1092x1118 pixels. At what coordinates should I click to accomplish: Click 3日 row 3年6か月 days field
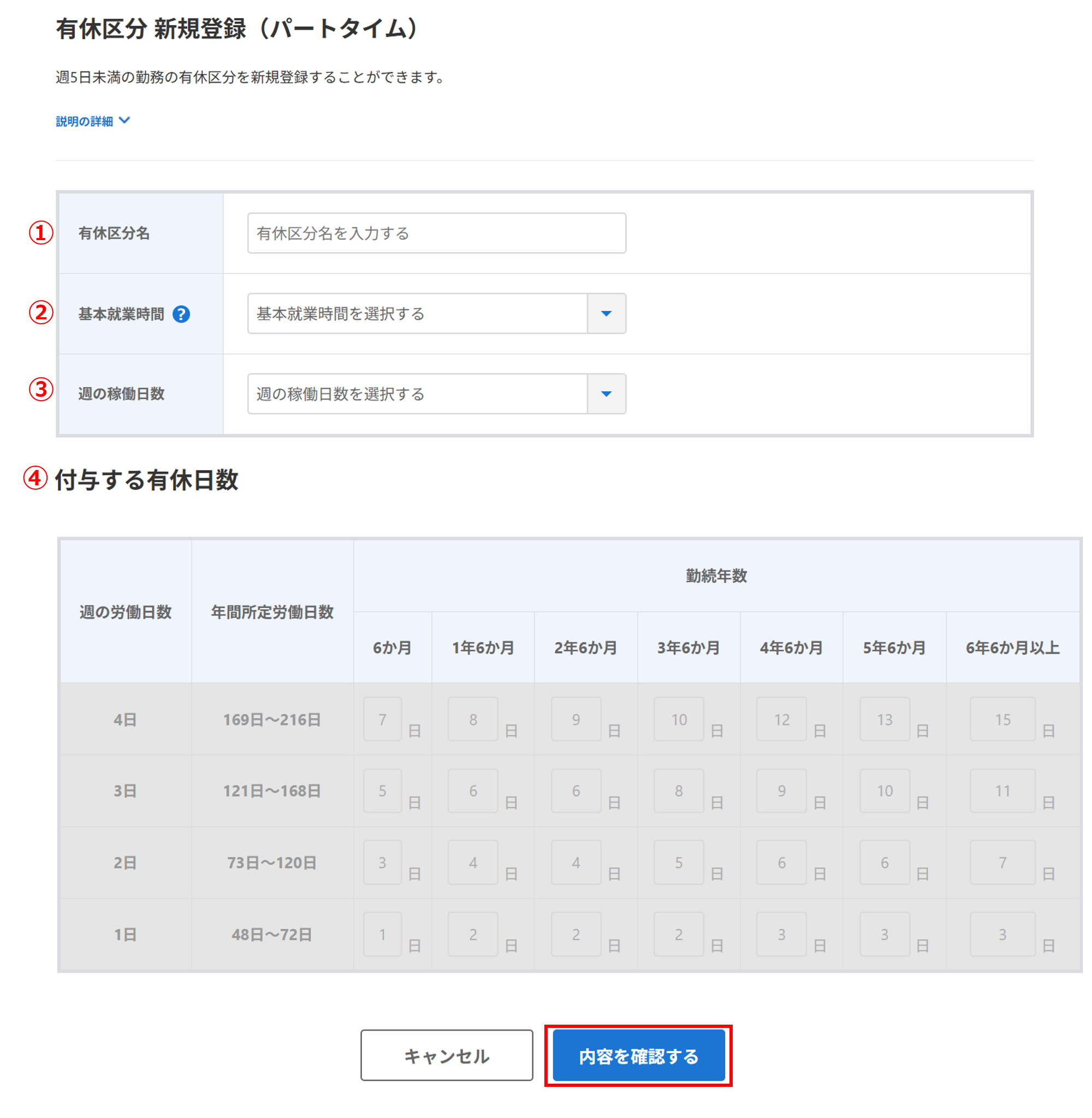[679, 790]
